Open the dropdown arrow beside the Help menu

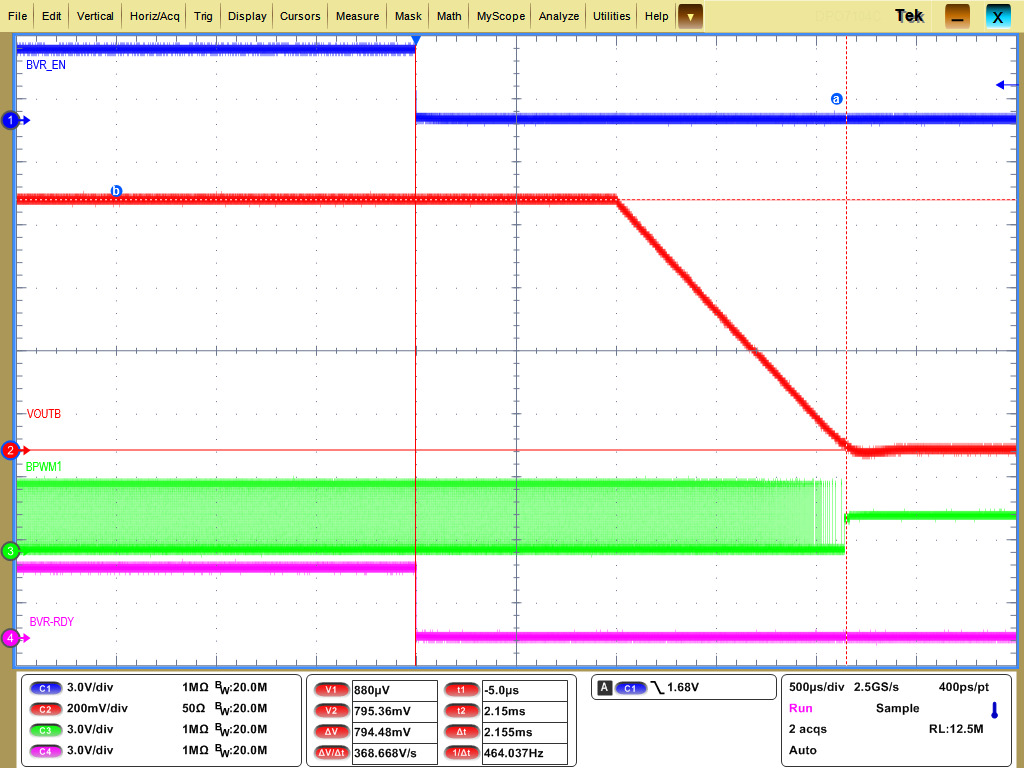click(691, 16)
